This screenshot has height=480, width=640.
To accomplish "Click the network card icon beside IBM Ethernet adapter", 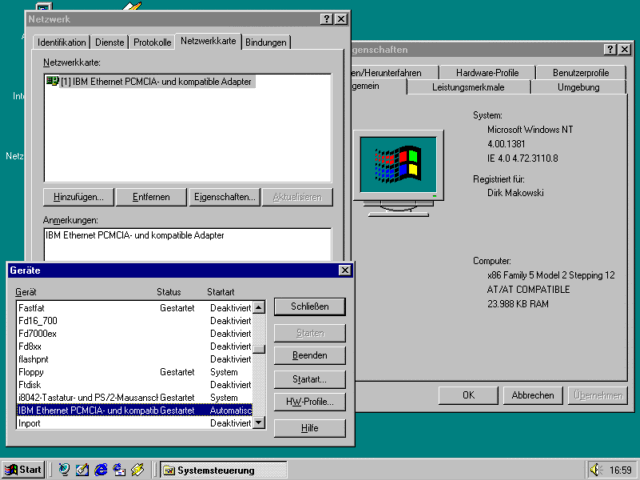I will tap(52, 81).
